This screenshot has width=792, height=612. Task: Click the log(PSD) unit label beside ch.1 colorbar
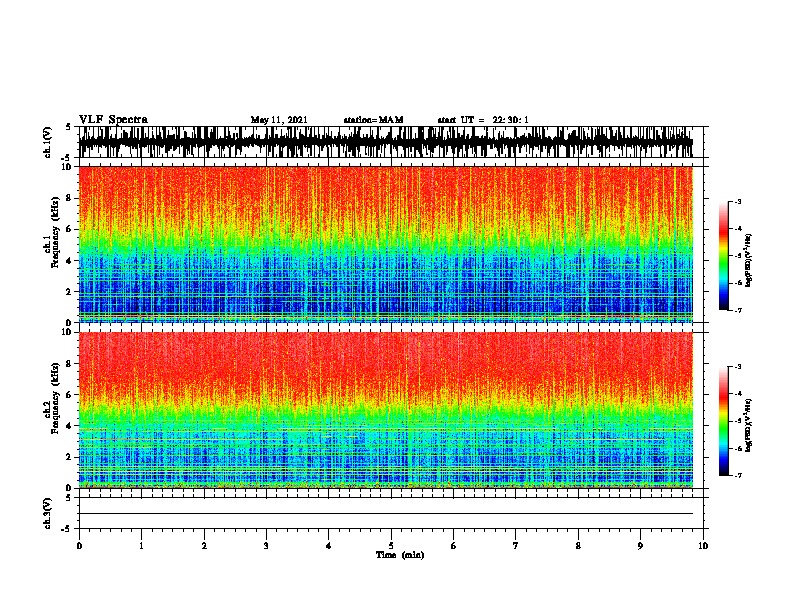(748, 260)
